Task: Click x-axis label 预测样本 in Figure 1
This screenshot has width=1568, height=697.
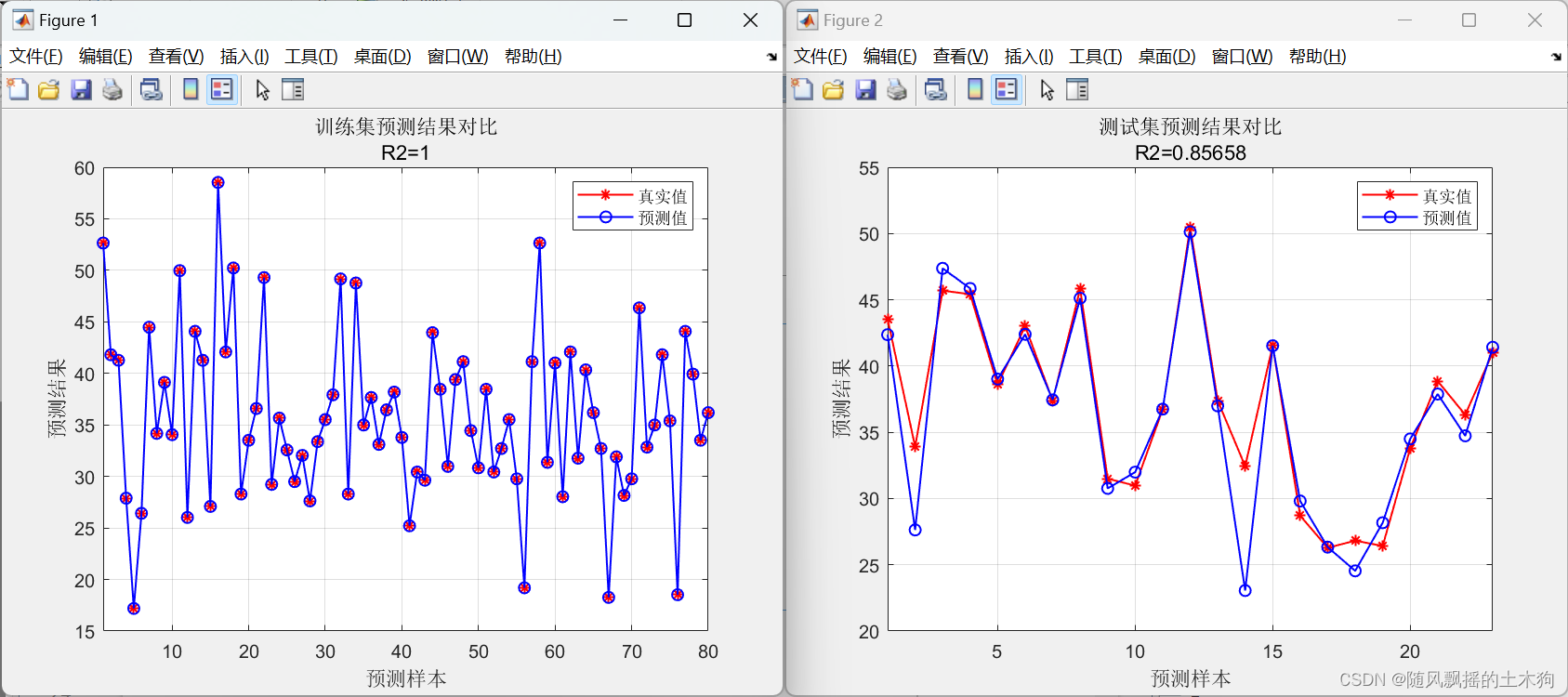Action: 406,678
